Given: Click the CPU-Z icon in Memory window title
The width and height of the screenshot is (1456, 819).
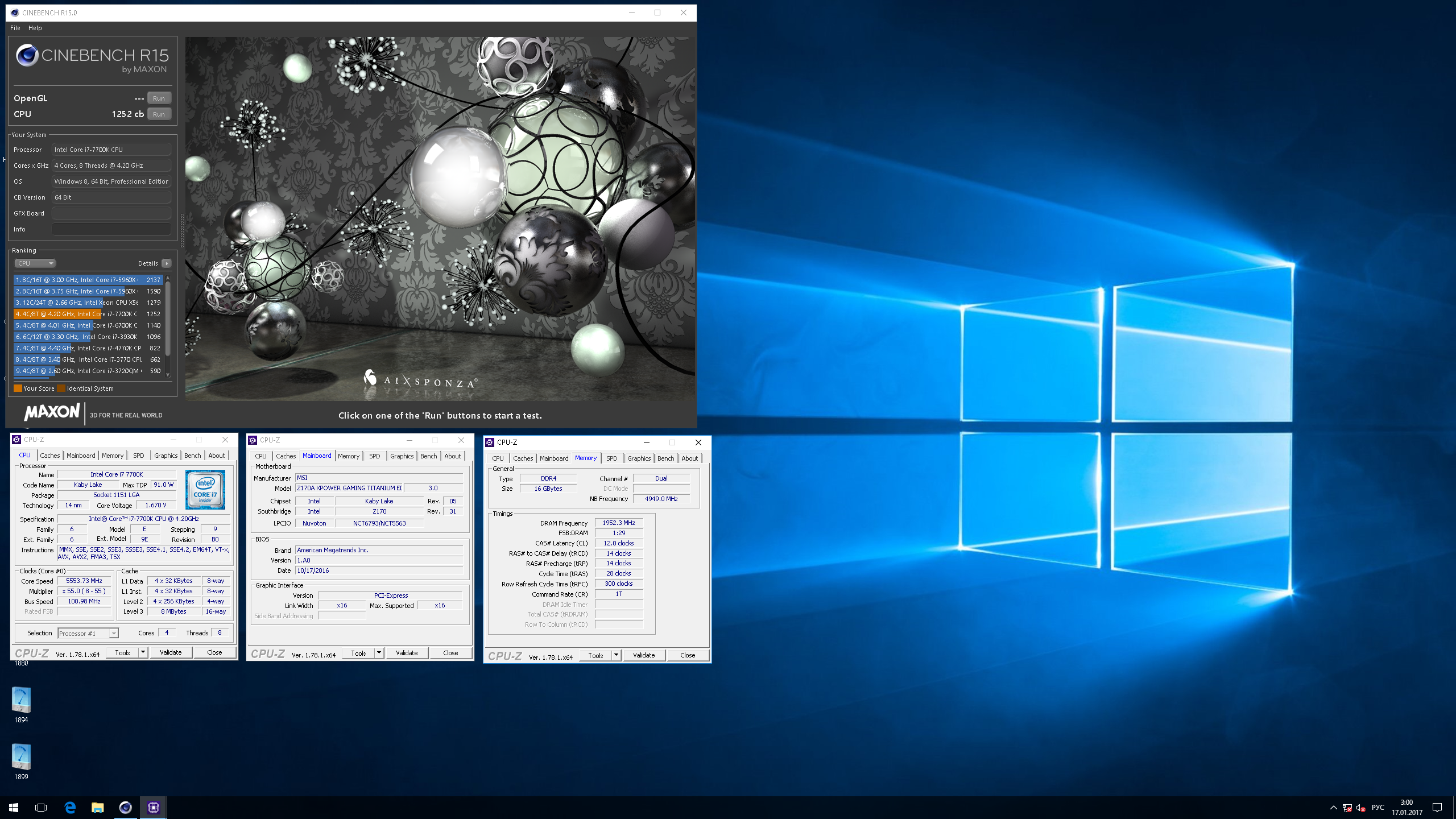Looking at the screenshot, I should 490,442.
